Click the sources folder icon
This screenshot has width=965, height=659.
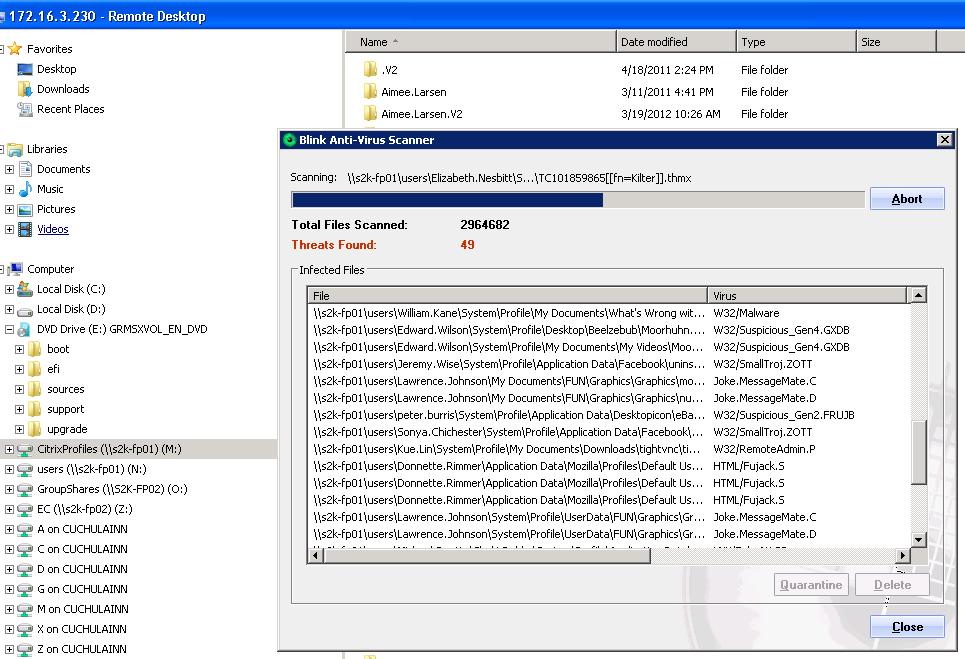(35, 389)
